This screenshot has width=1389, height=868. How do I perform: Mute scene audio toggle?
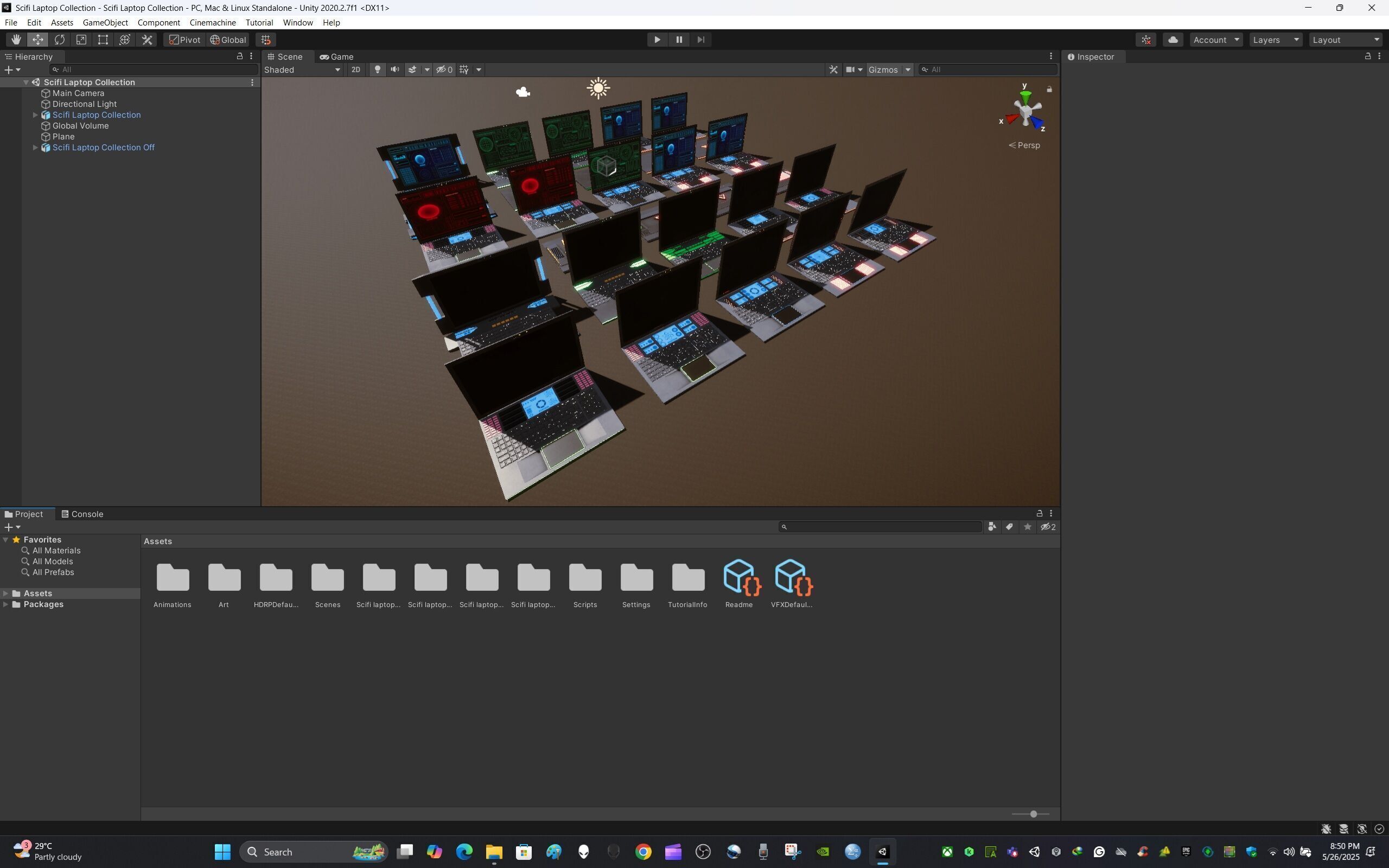click(395, 69)
